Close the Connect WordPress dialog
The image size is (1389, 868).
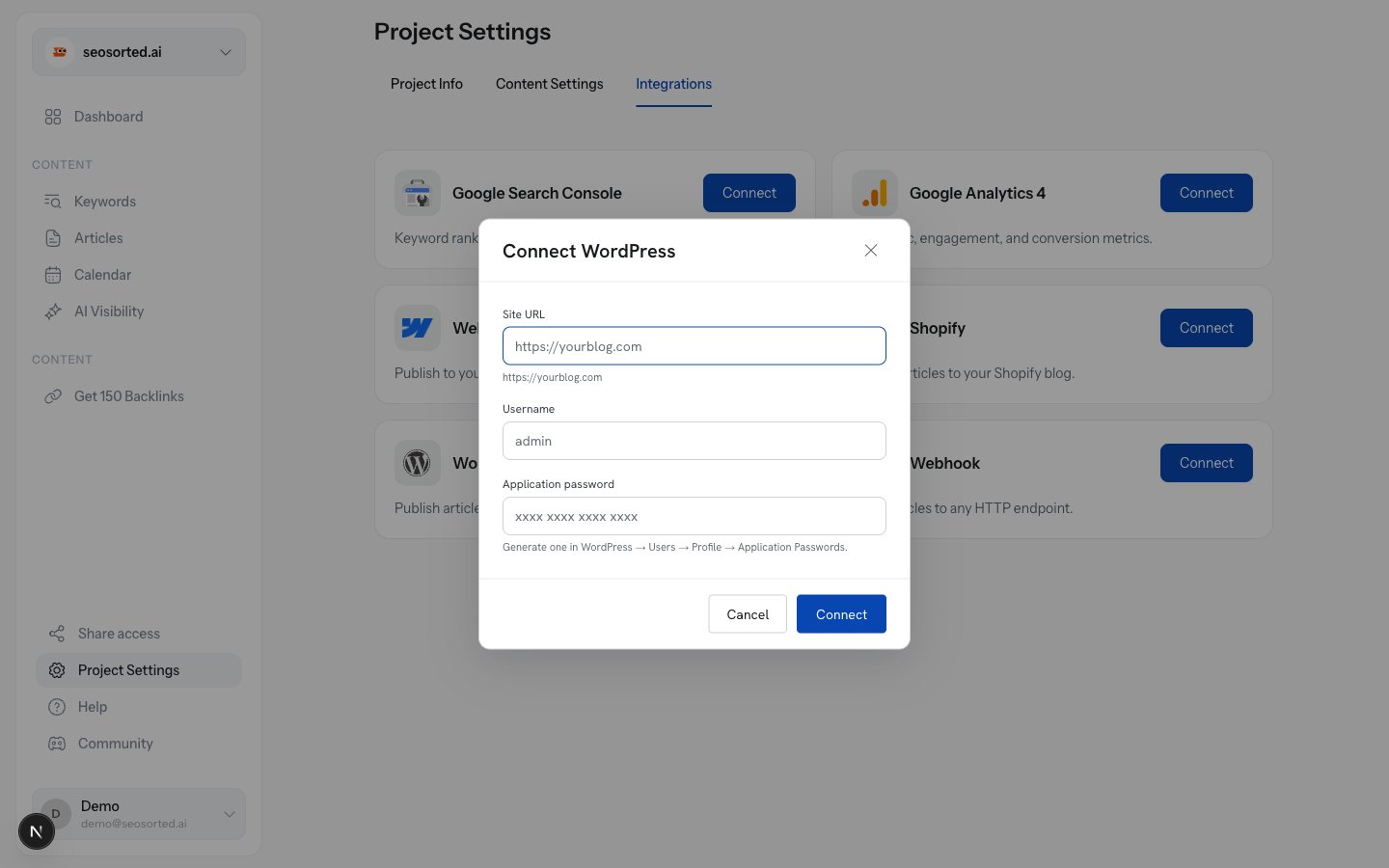coord(870,251)
